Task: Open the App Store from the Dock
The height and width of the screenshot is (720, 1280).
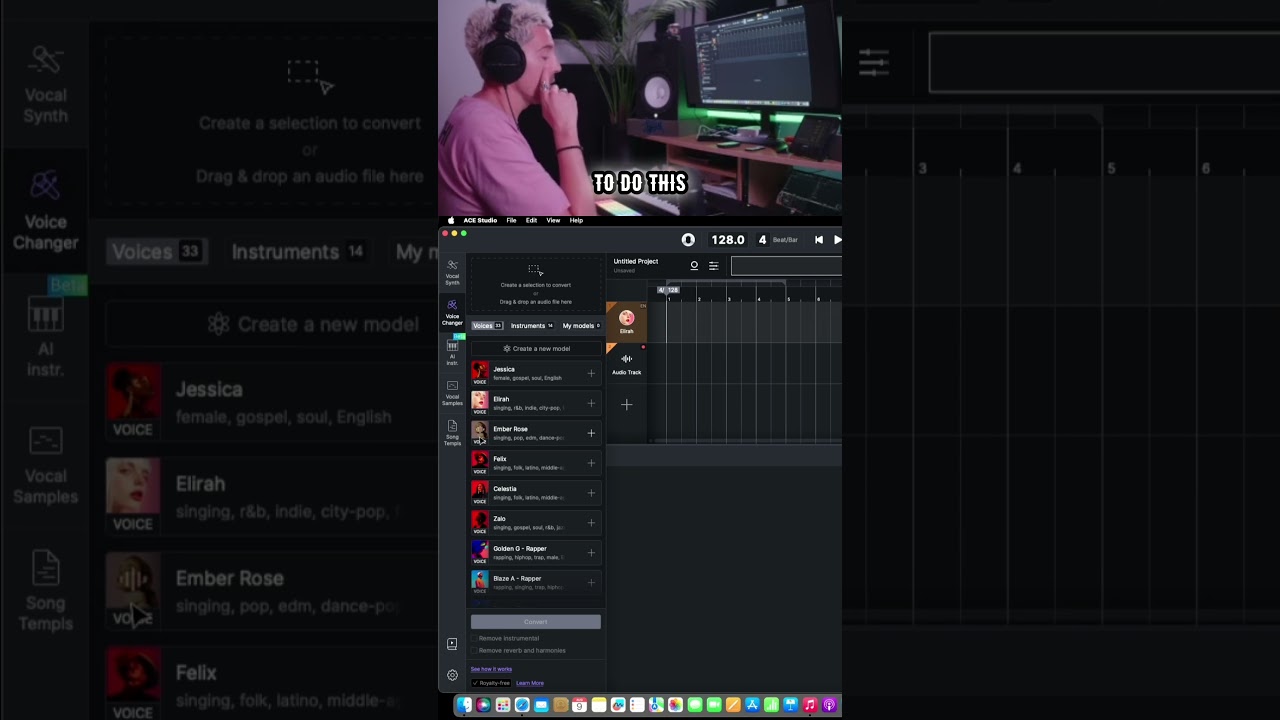Action: point(752,706)
